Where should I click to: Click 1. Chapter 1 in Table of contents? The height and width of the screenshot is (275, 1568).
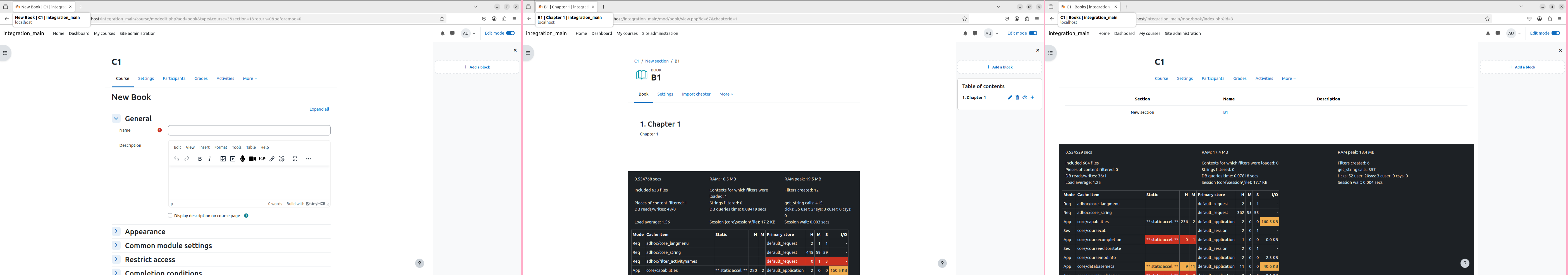[x=974, y=98]
